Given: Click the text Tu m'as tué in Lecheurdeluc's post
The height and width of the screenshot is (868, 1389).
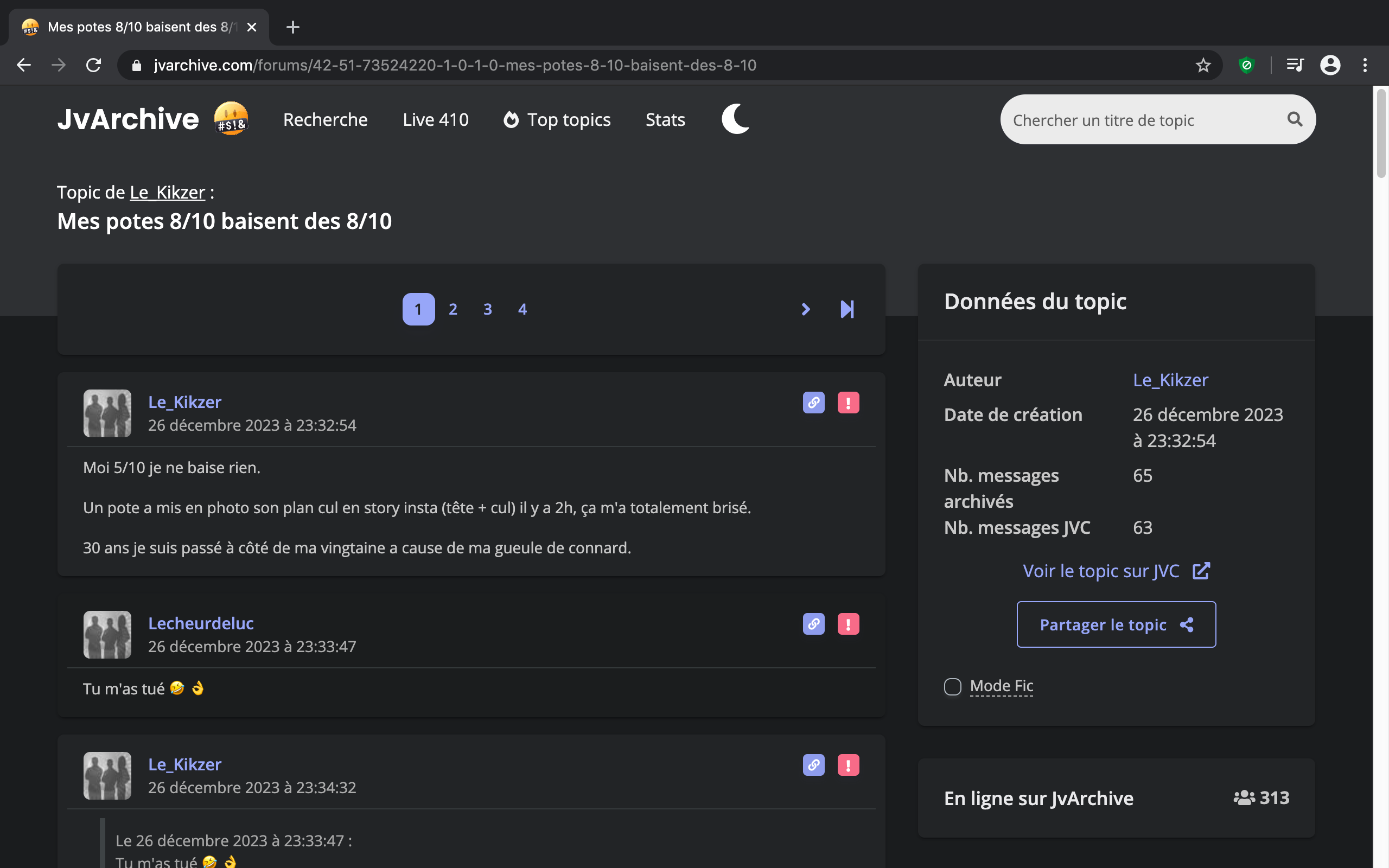Looking at the screenshot, I should (x=123, y=689).
